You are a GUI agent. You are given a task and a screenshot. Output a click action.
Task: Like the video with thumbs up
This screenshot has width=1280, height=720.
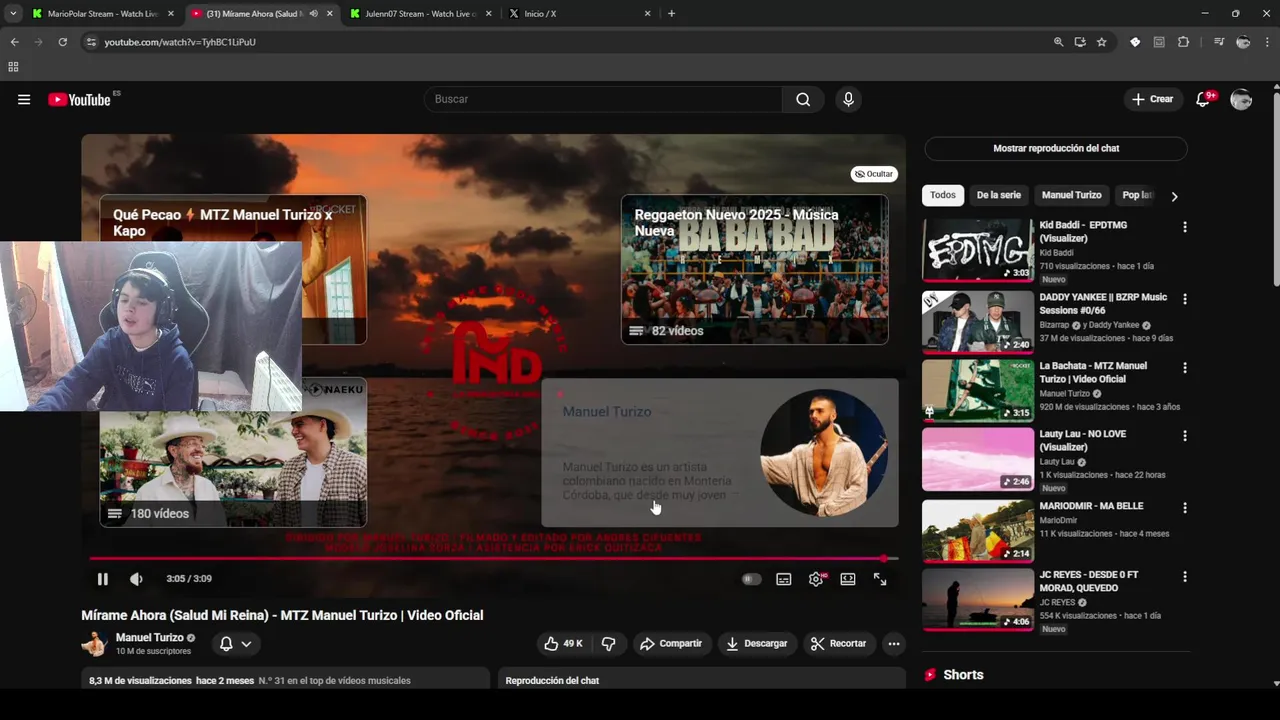coord(563,643)
